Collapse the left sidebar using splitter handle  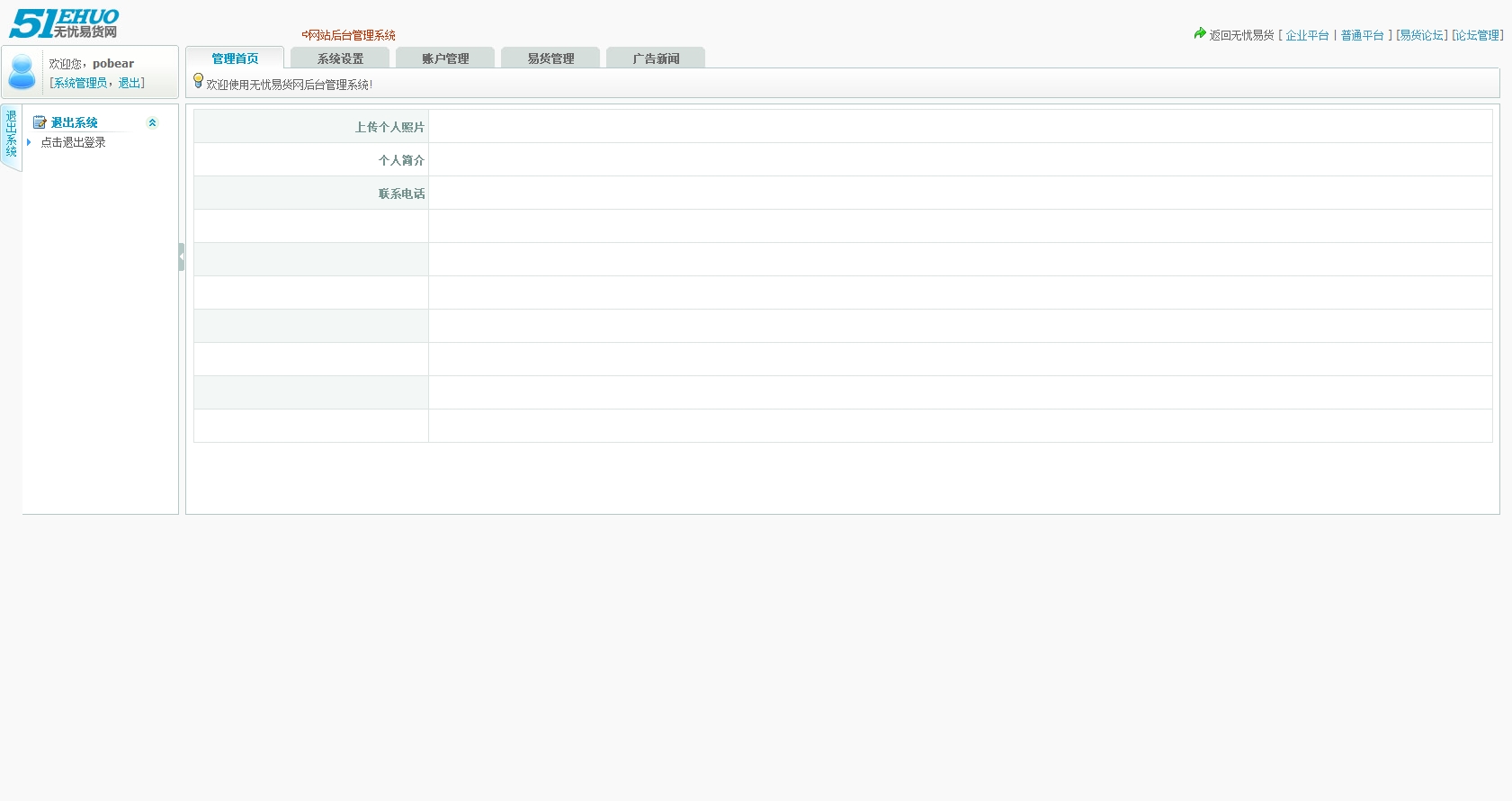[182, 257]
